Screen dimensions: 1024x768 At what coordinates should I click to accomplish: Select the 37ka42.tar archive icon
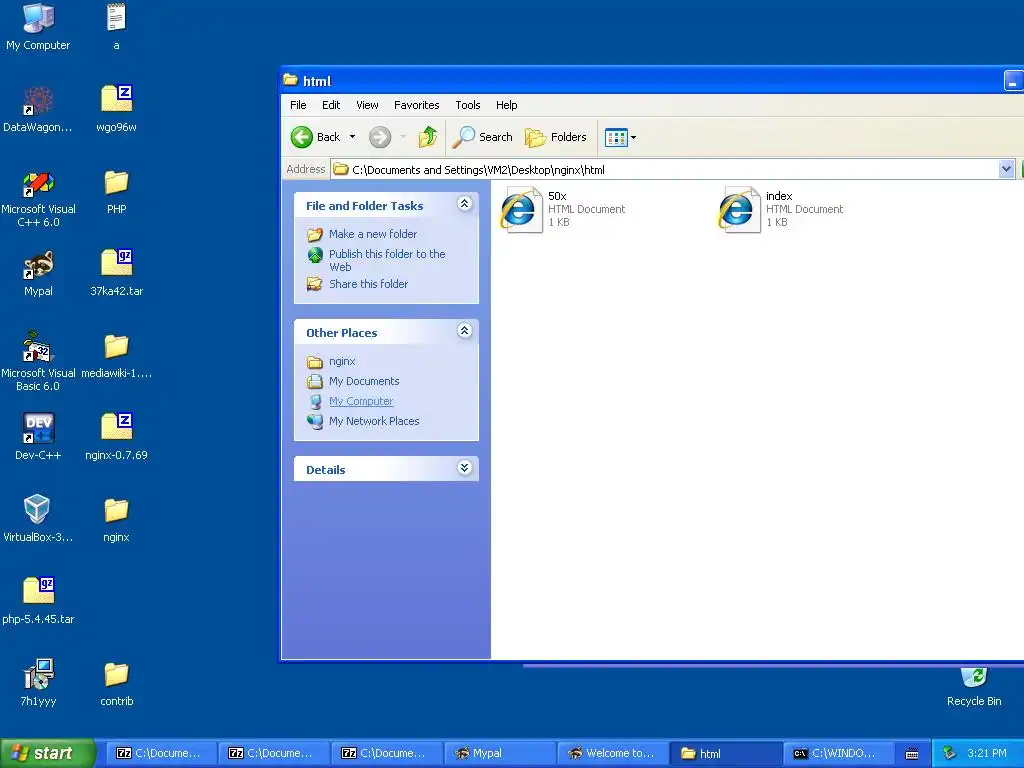tap(116, 274)
